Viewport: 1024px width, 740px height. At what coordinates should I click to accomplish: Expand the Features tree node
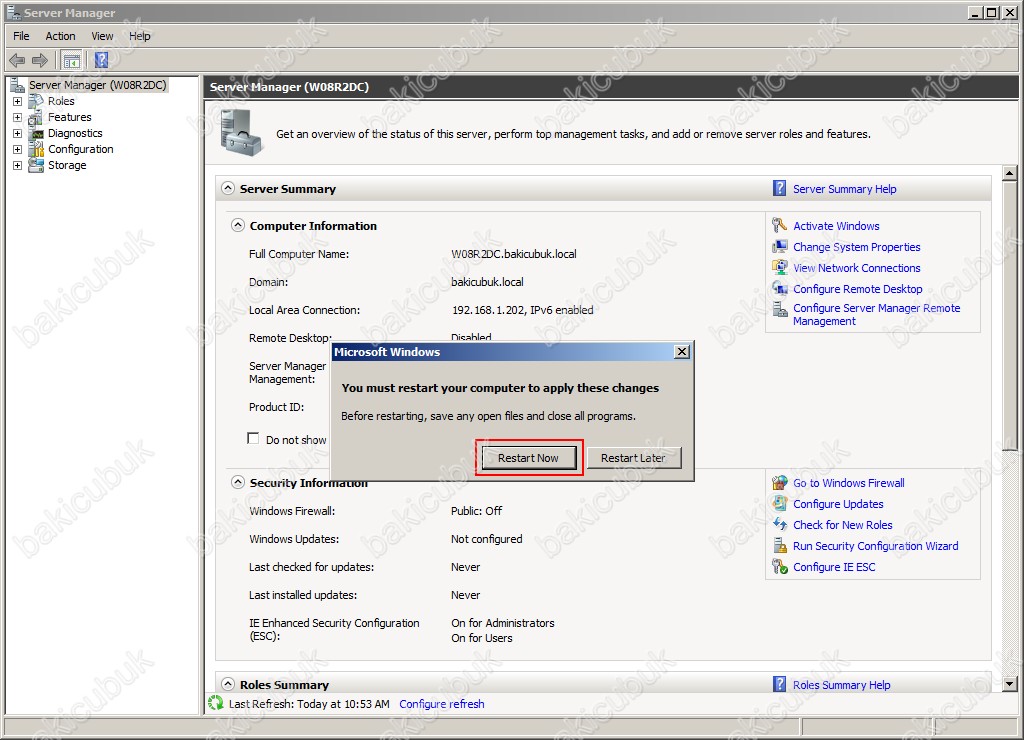coord(18,118)
